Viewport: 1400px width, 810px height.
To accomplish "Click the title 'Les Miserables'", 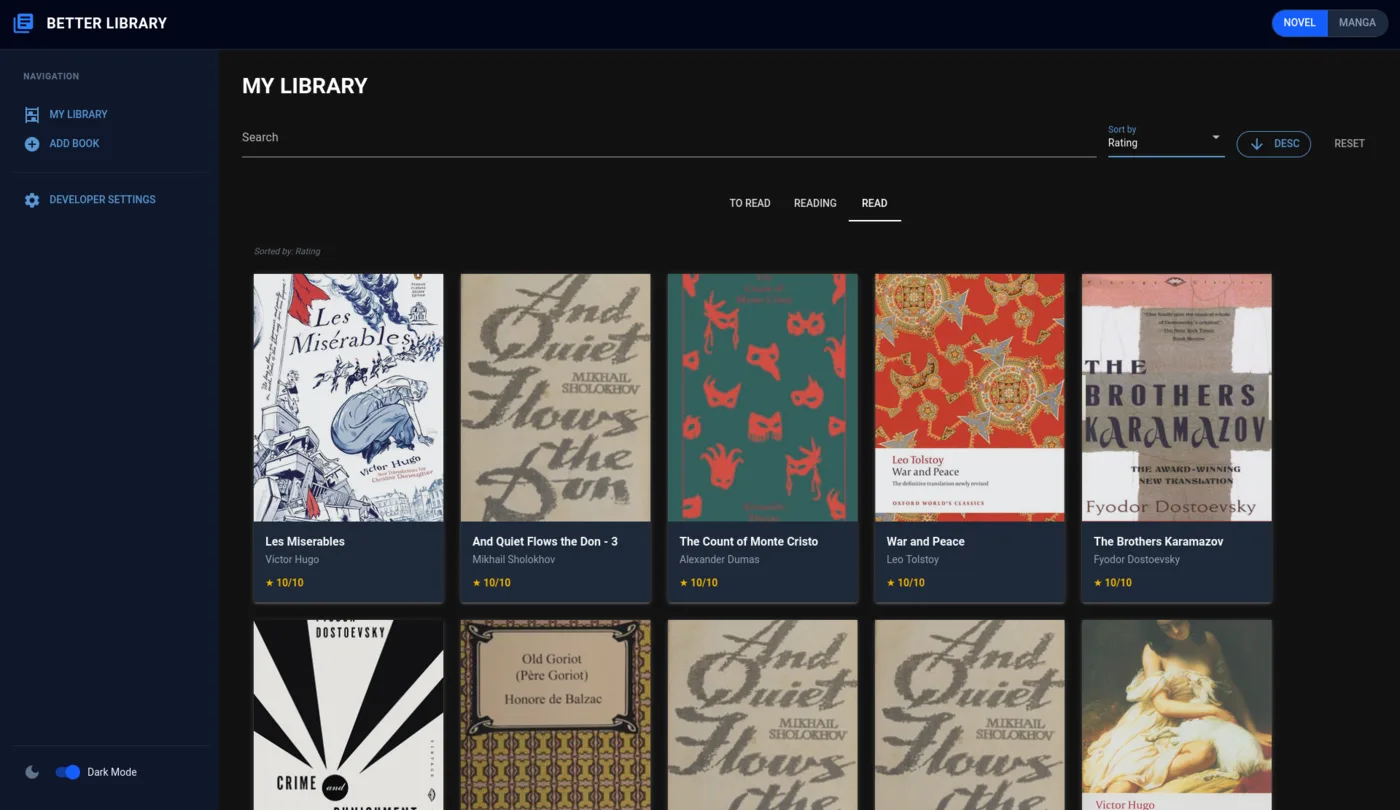I will [x=305, y=542].
